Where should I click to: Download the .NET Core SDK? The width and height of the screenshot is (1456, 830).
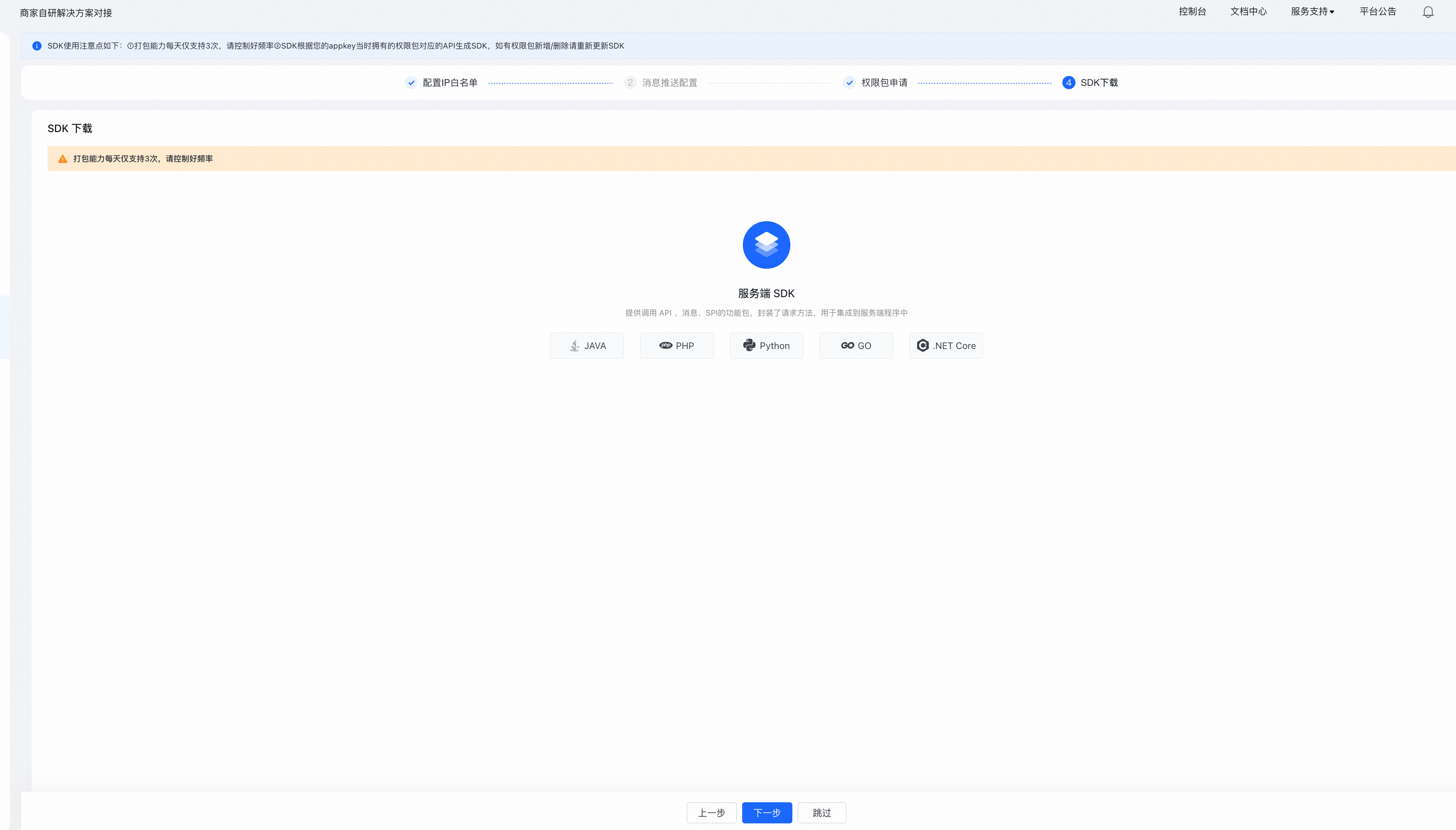(945, 345)
